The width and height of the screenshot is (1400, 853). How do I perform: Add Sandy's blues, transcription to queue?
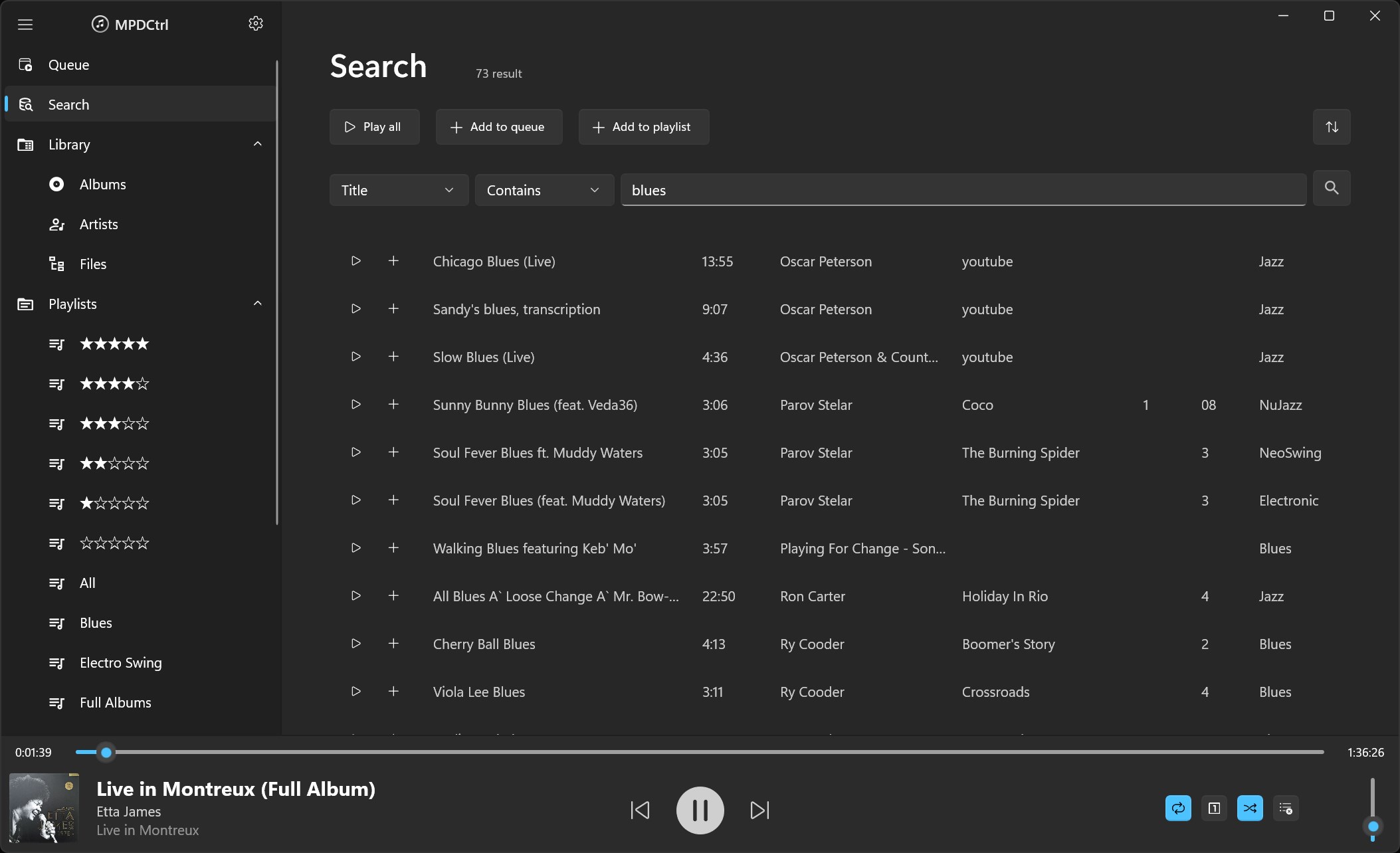coord(393,309)
